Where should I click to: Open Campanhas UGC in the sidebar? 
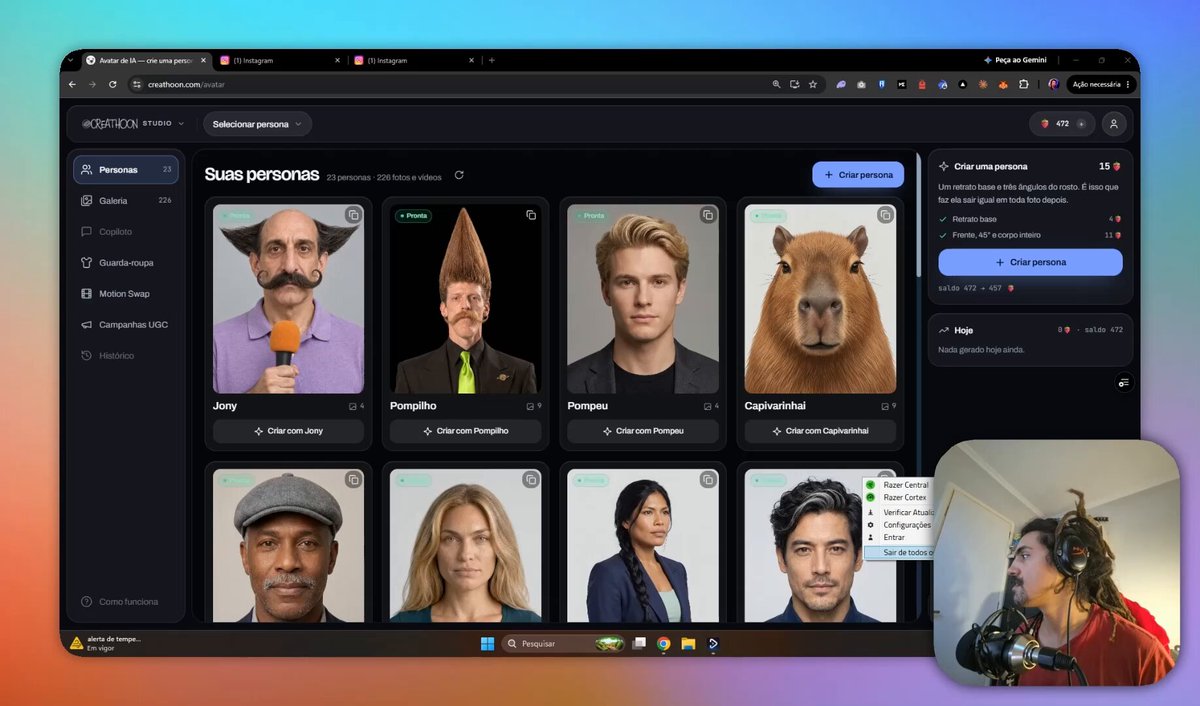click(126, 325)
